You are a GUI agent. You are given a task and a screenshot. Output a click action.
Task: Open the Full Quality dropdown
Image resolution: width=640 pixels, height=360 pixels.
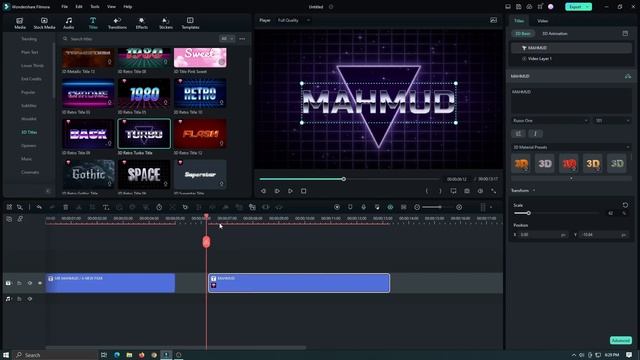pos(293,20)
